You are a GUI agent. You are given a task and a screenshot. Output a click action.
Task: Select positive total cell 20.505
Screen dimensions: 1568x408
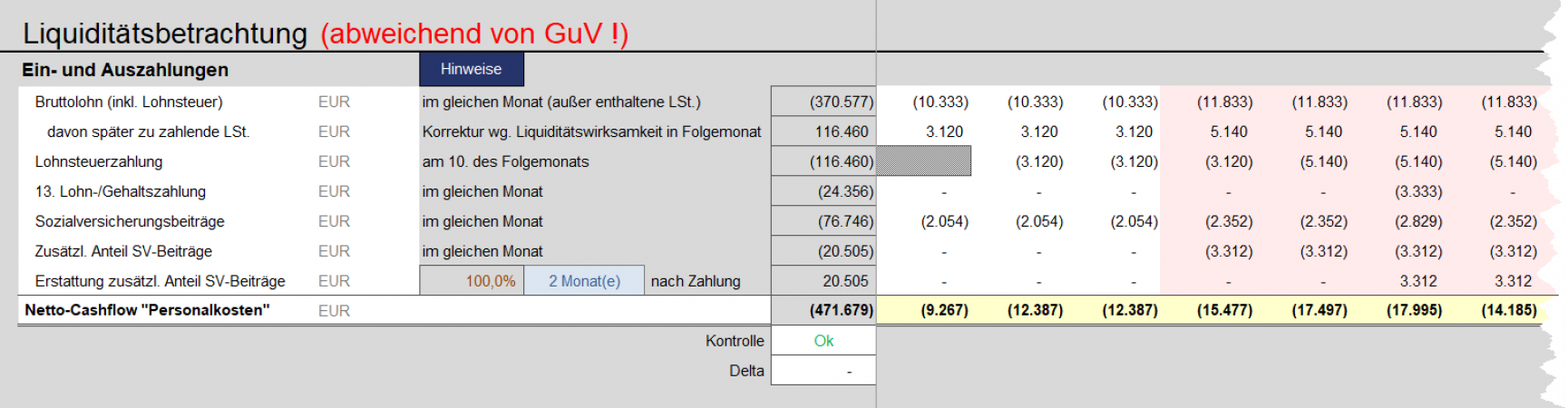pyautogui.click(x=823, y=282)
